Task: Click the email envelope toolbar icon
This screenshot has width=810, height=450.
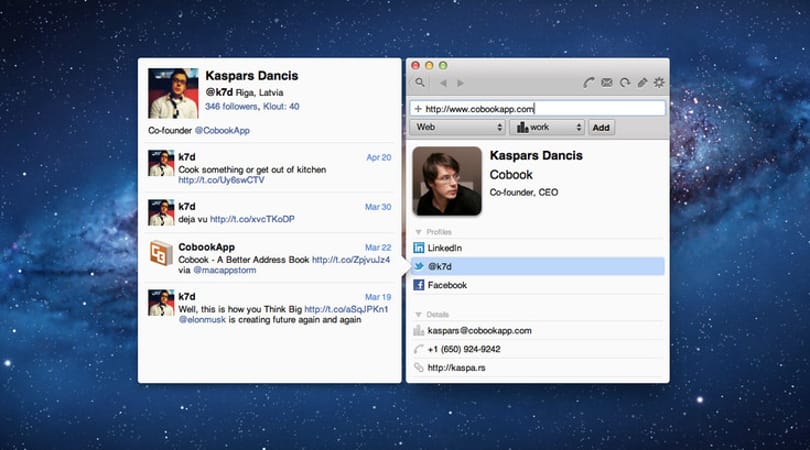Action: click(606, 83)
